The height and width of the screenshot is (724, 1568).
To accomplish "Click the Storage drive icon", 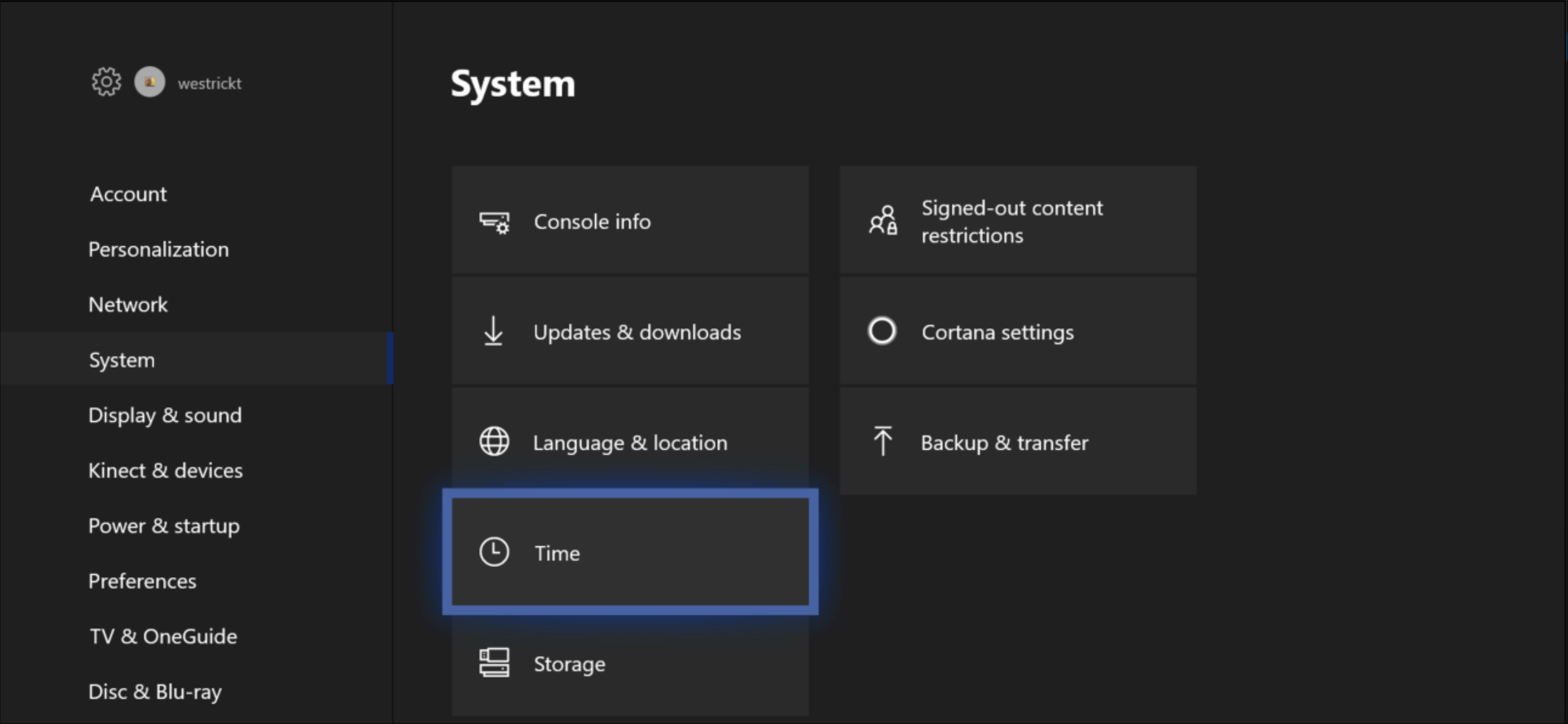I will click(494, 663).
